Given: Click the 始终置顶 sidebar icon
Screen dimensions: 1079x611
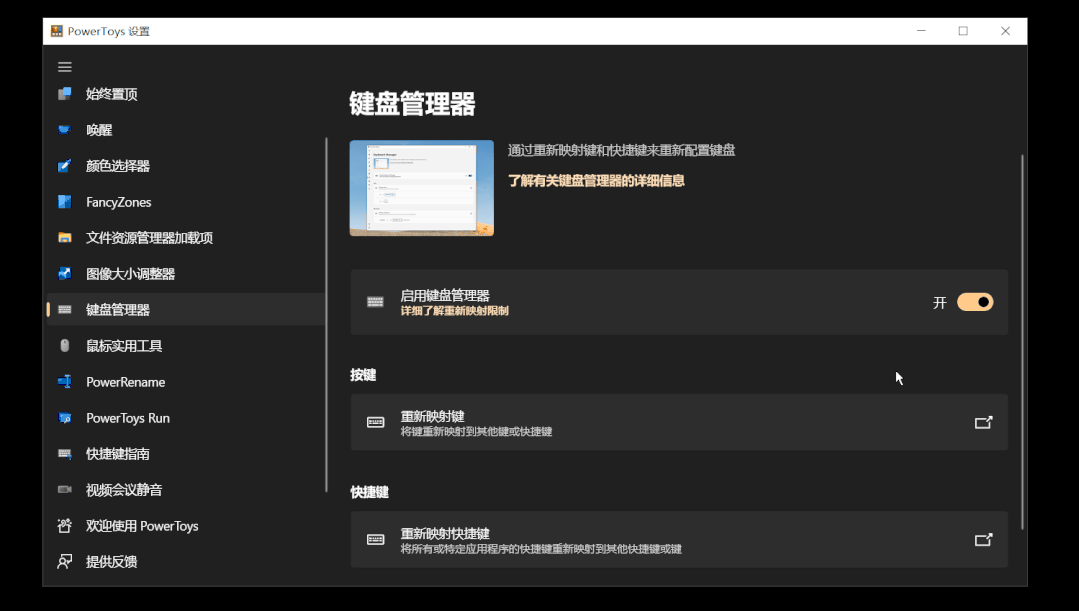Looking at the screenshot, I should (65, 94).
